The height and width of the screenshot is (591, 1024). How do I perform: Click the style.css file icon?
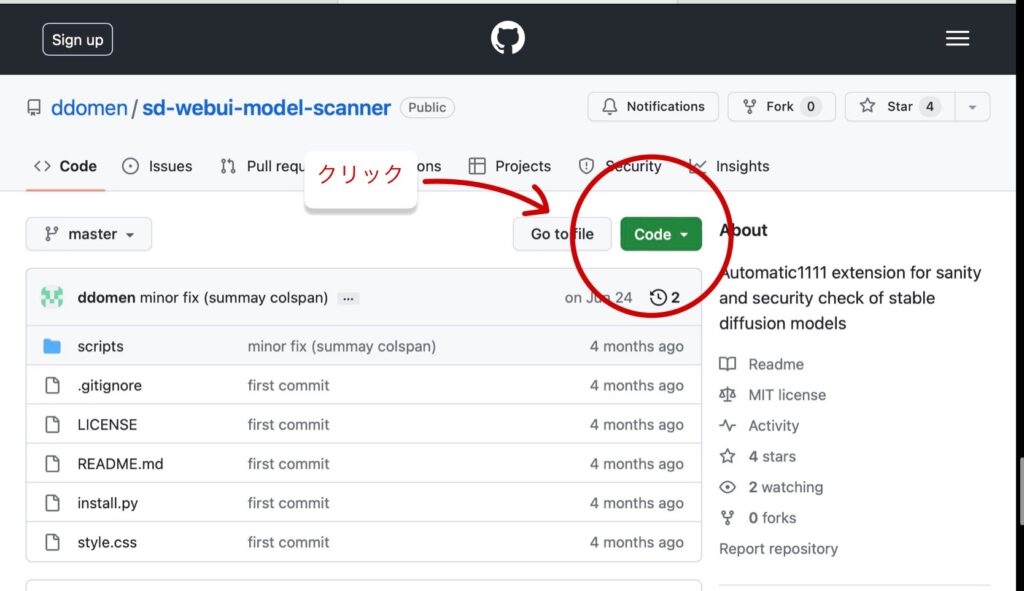52,542
